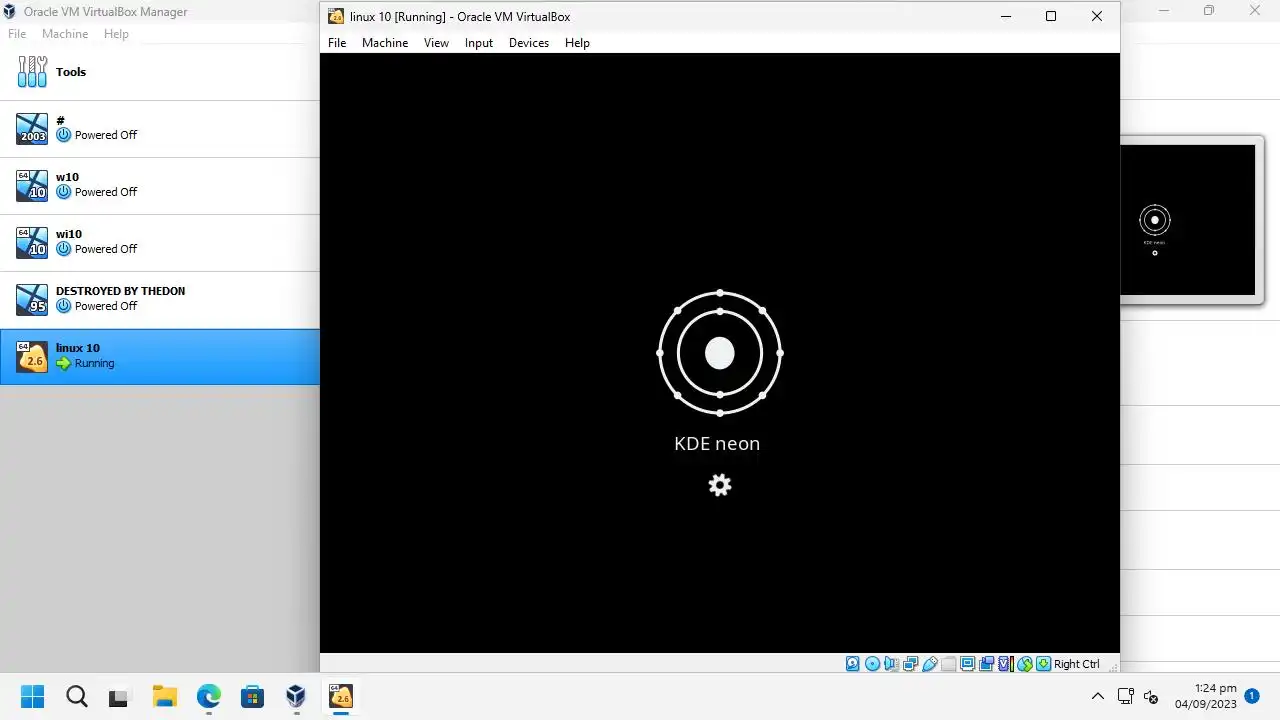
Task: Open Microsoft Store from taskbar
Action: [x=252, y=696]
